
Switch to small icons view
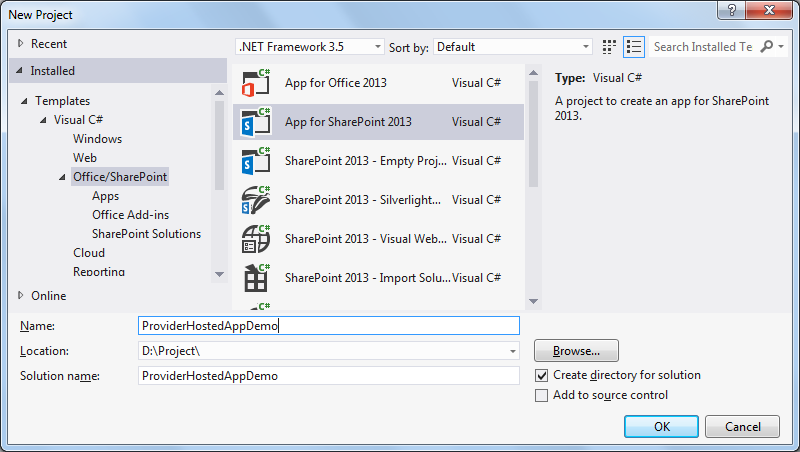609,47
